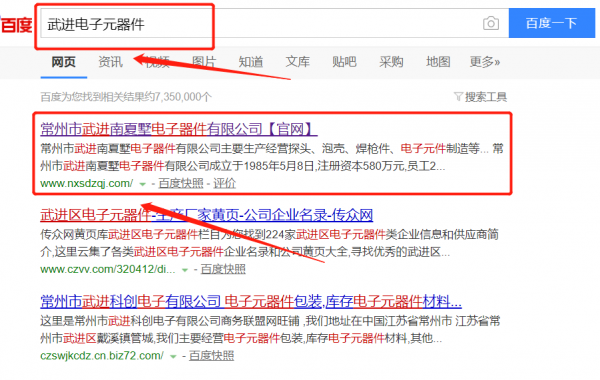Expand arrow next to www.czvv.com result

pos(185,270)
